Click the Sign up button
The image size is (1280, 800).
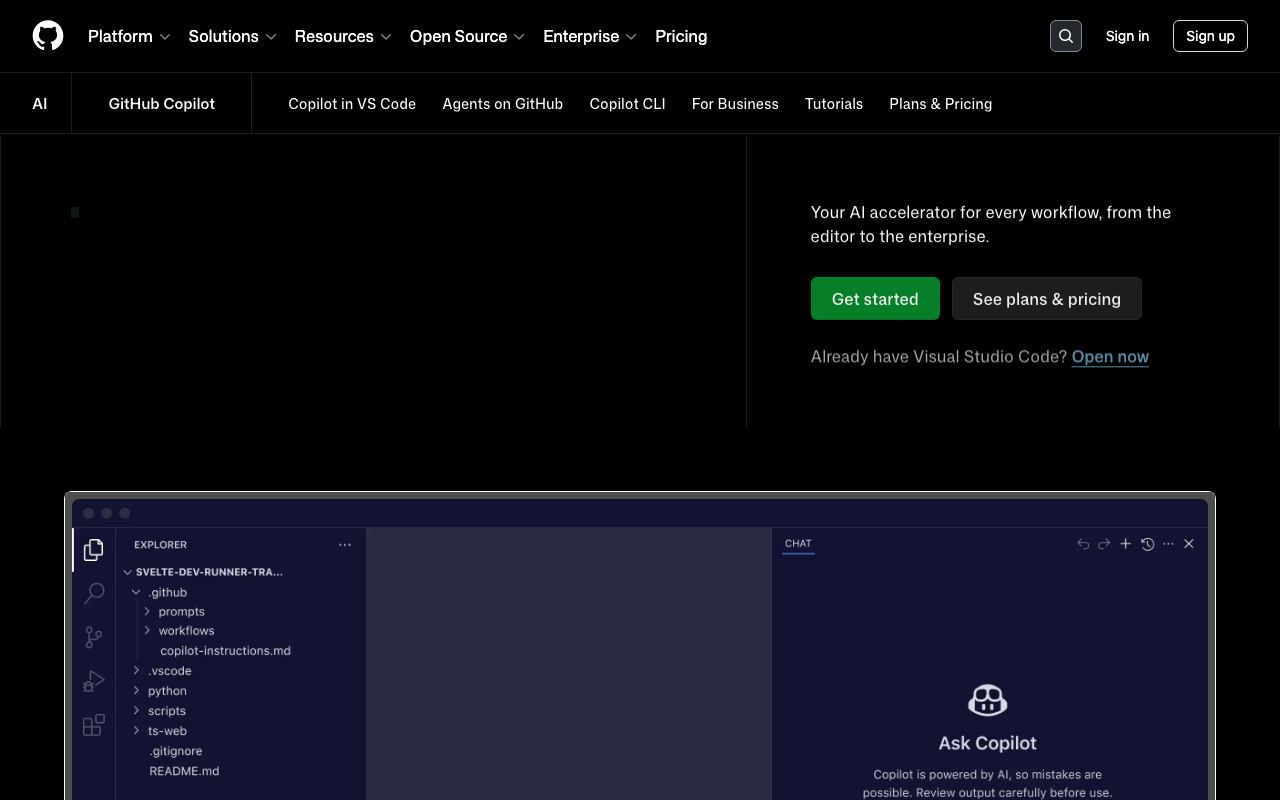1210,36
